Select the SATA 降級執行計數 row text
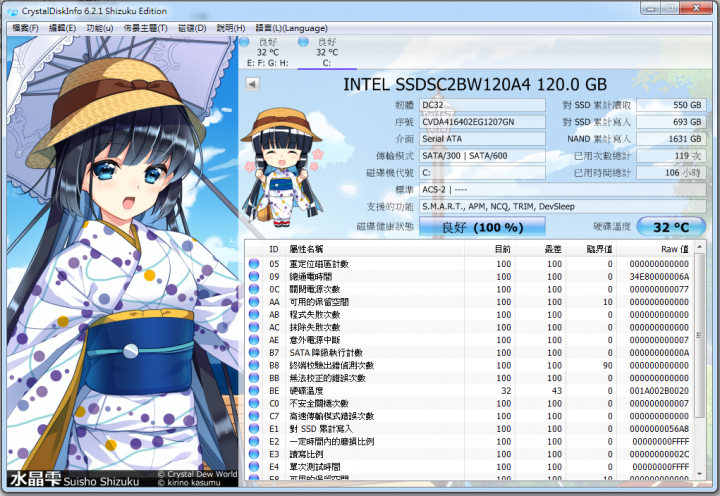720x496 pixels. click(x=326, y=353)
